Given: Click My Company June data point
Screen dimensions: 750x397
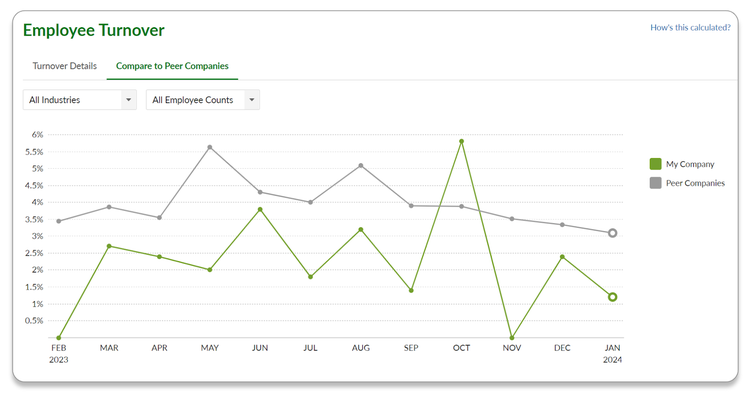Looking at the screenshot, I should 260,210.
